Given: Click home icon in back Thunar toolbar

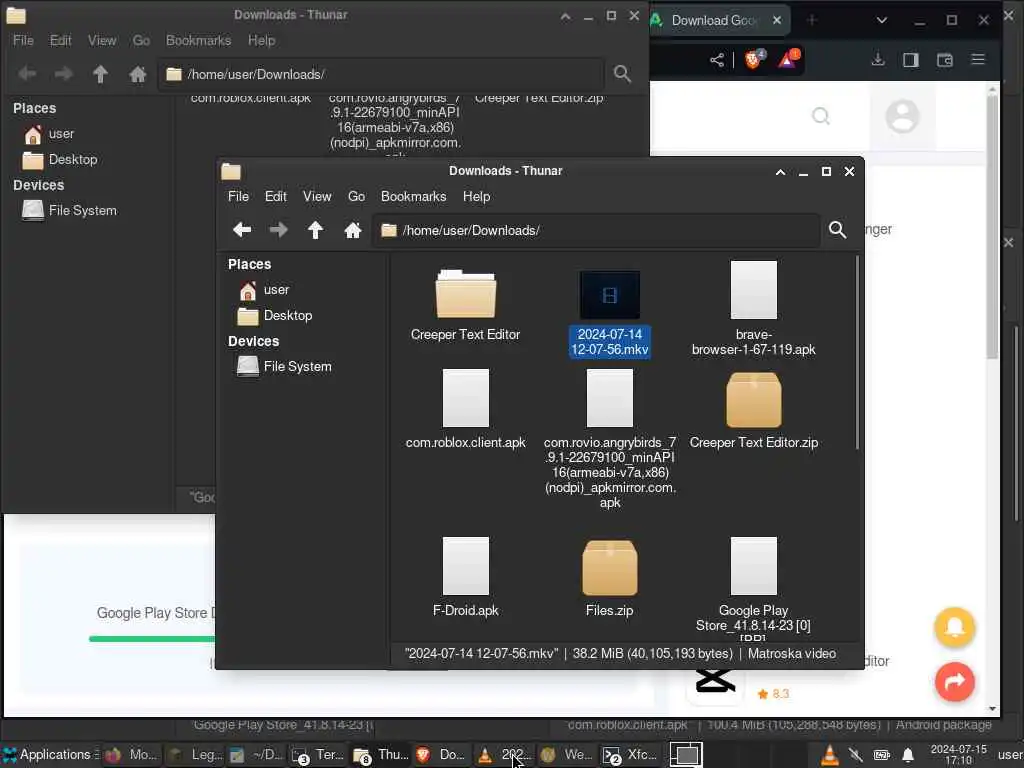Looking at the screenshot, I should click(x=137, y=74).
